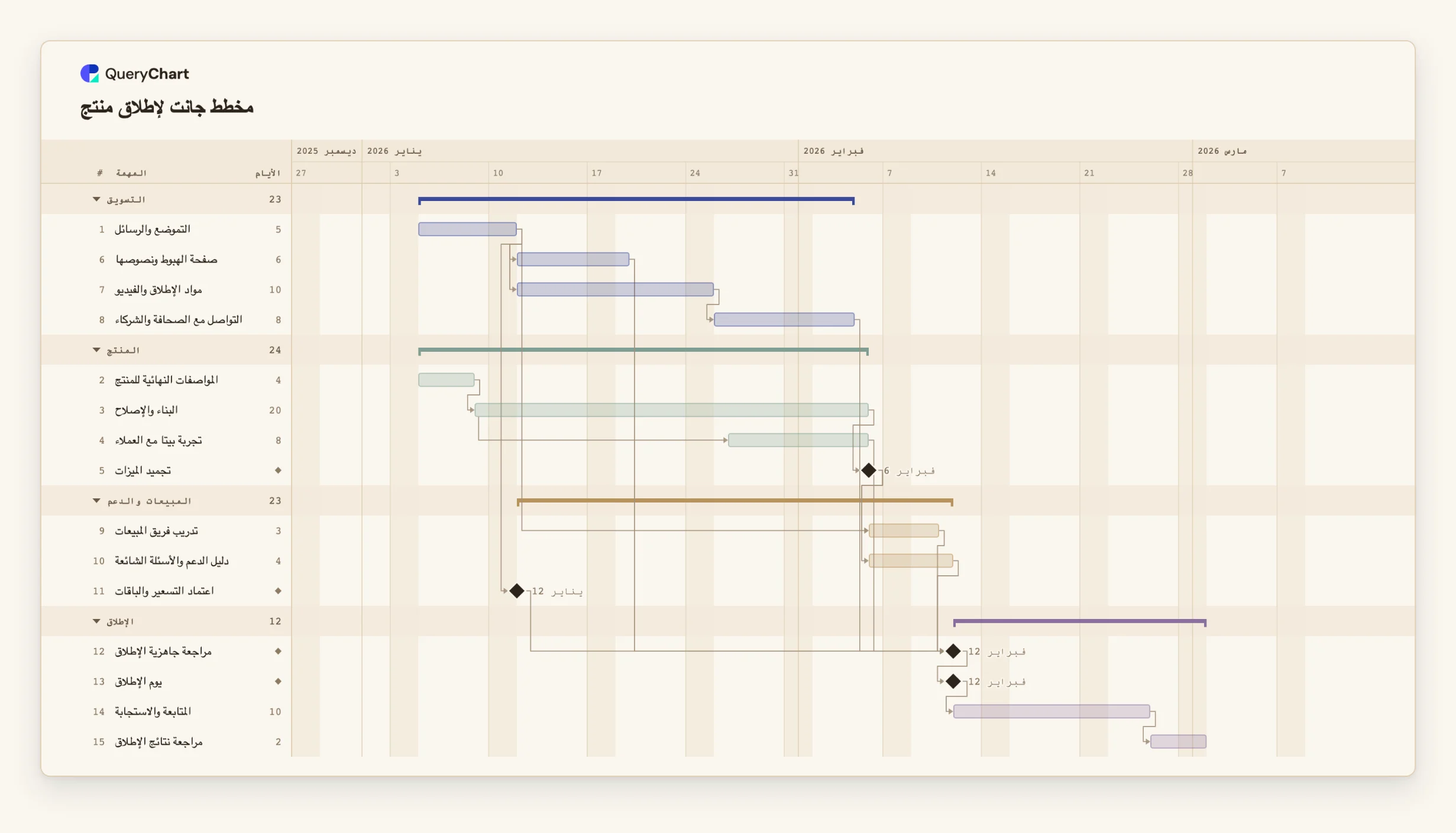Screen dimensions: 1456x833
Task: Select the مراجعة جاهزية الإطلاق milestone diamond on the timeline
Action: pos(953,651)
